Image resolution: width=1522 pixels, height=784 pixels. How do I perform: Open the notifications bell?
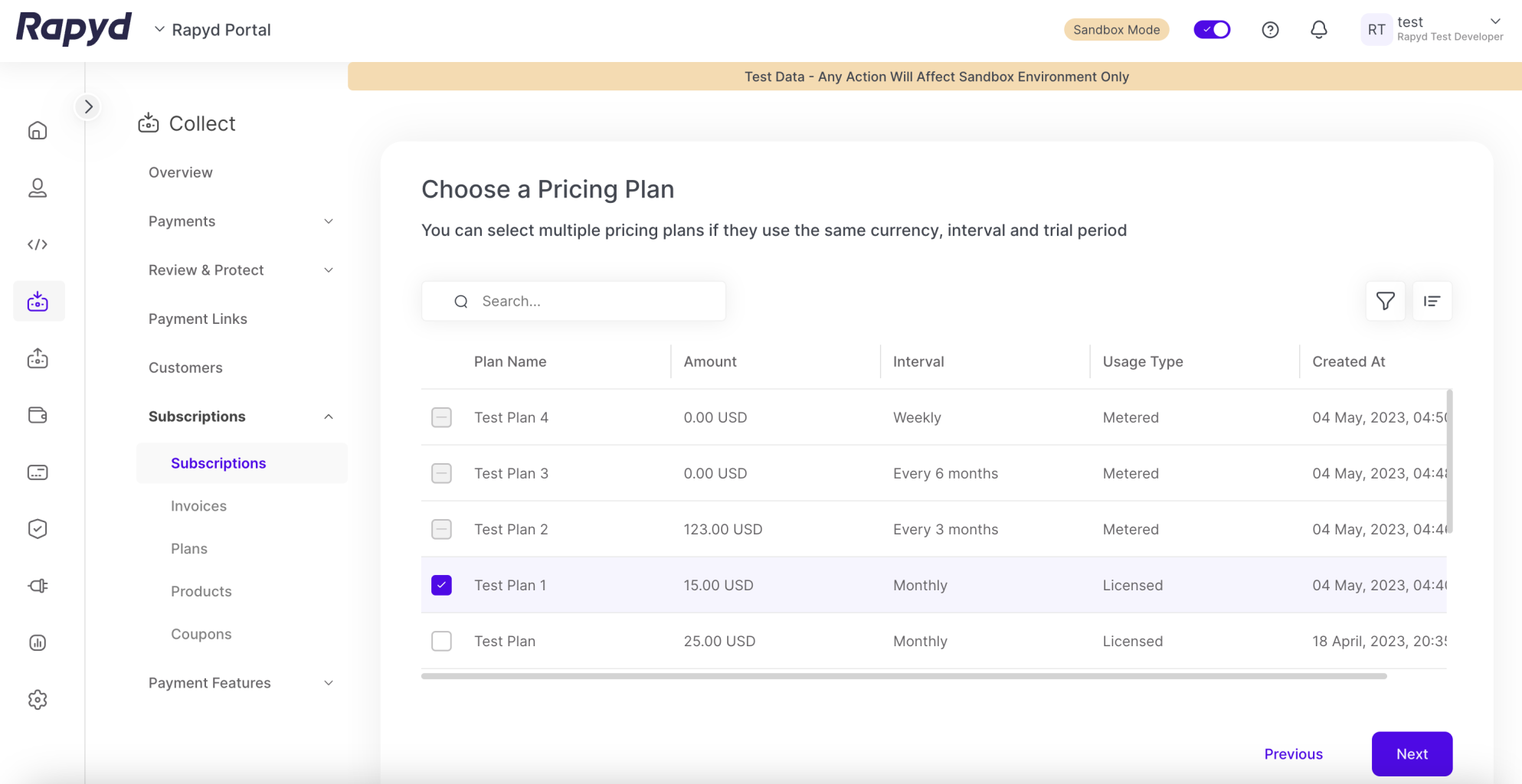pos(1318,30)
